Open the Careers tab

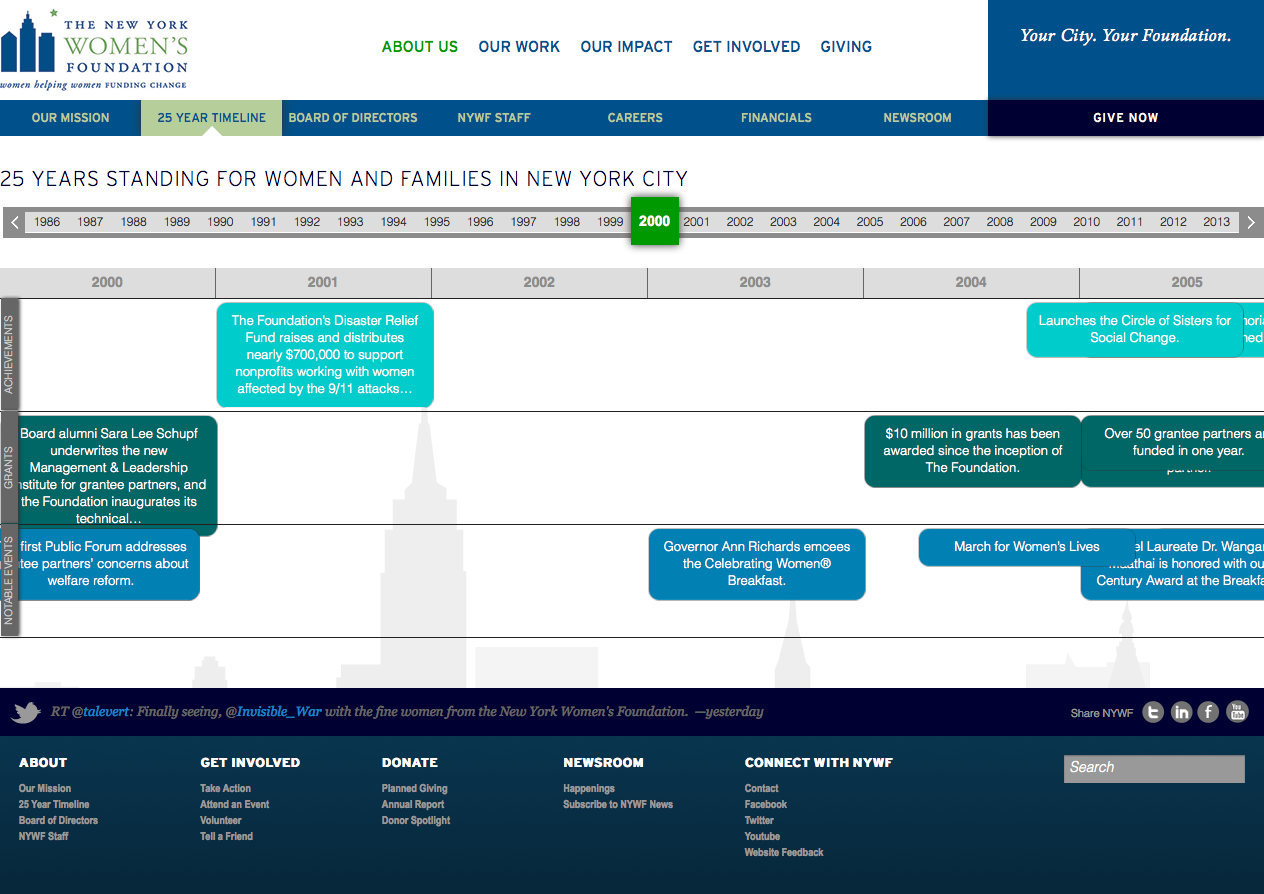(x=635, y=118)
